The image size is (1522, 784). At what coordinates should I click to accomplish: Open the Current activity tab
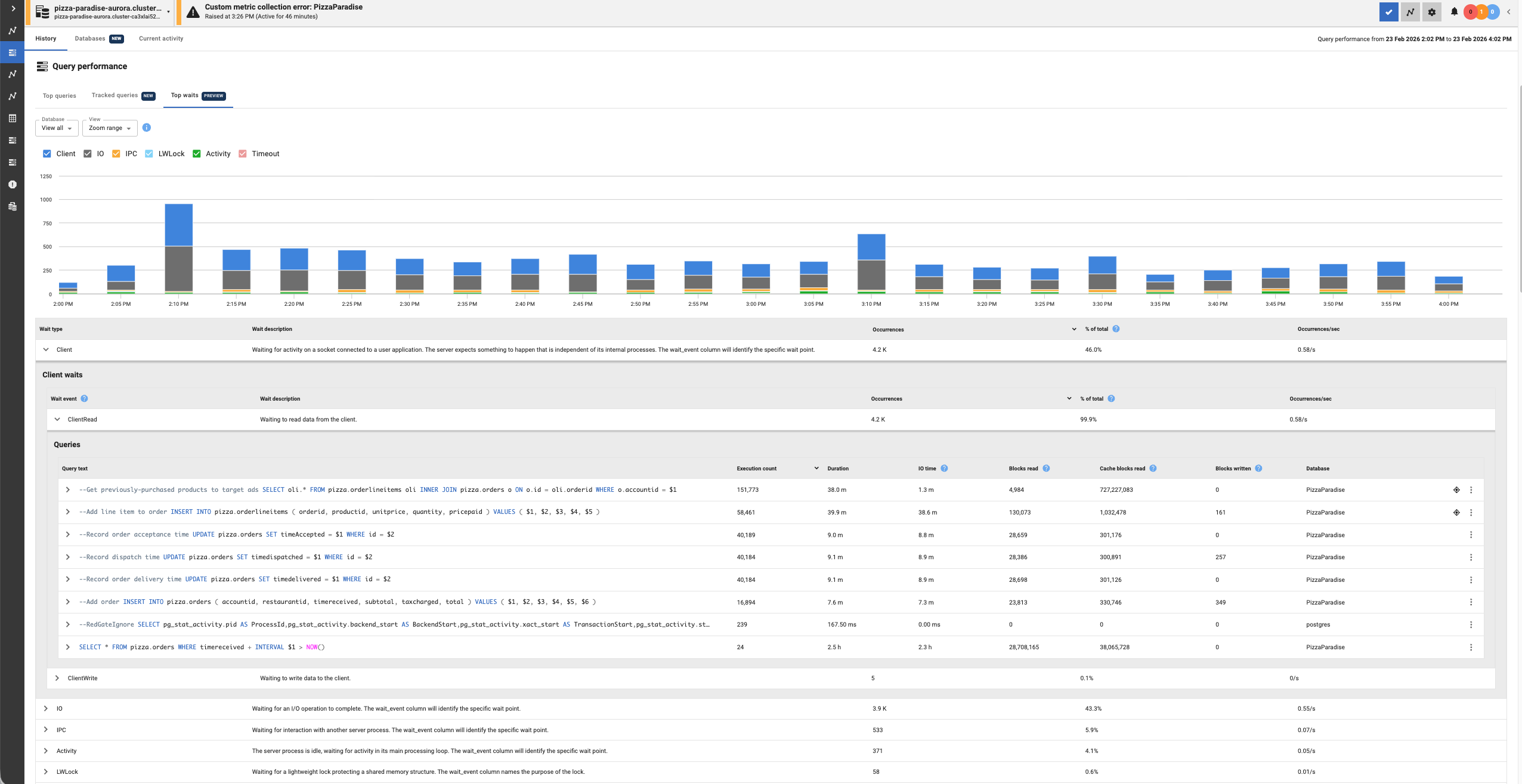point(161,39)
